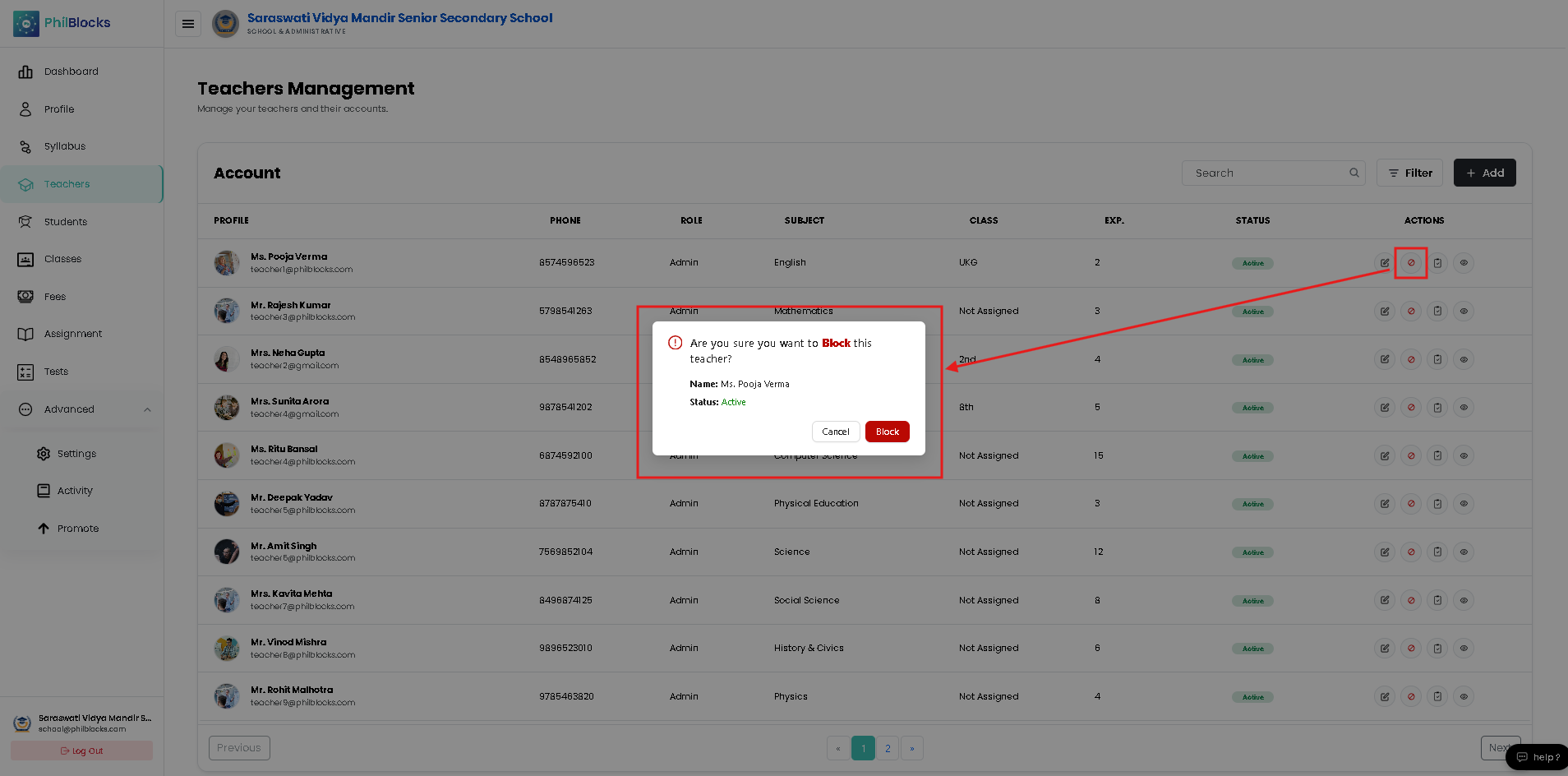The height and width of the screenshot is (776, 1568).
Task: Select Teachers in the sidebar
Action: click(81, 184)
